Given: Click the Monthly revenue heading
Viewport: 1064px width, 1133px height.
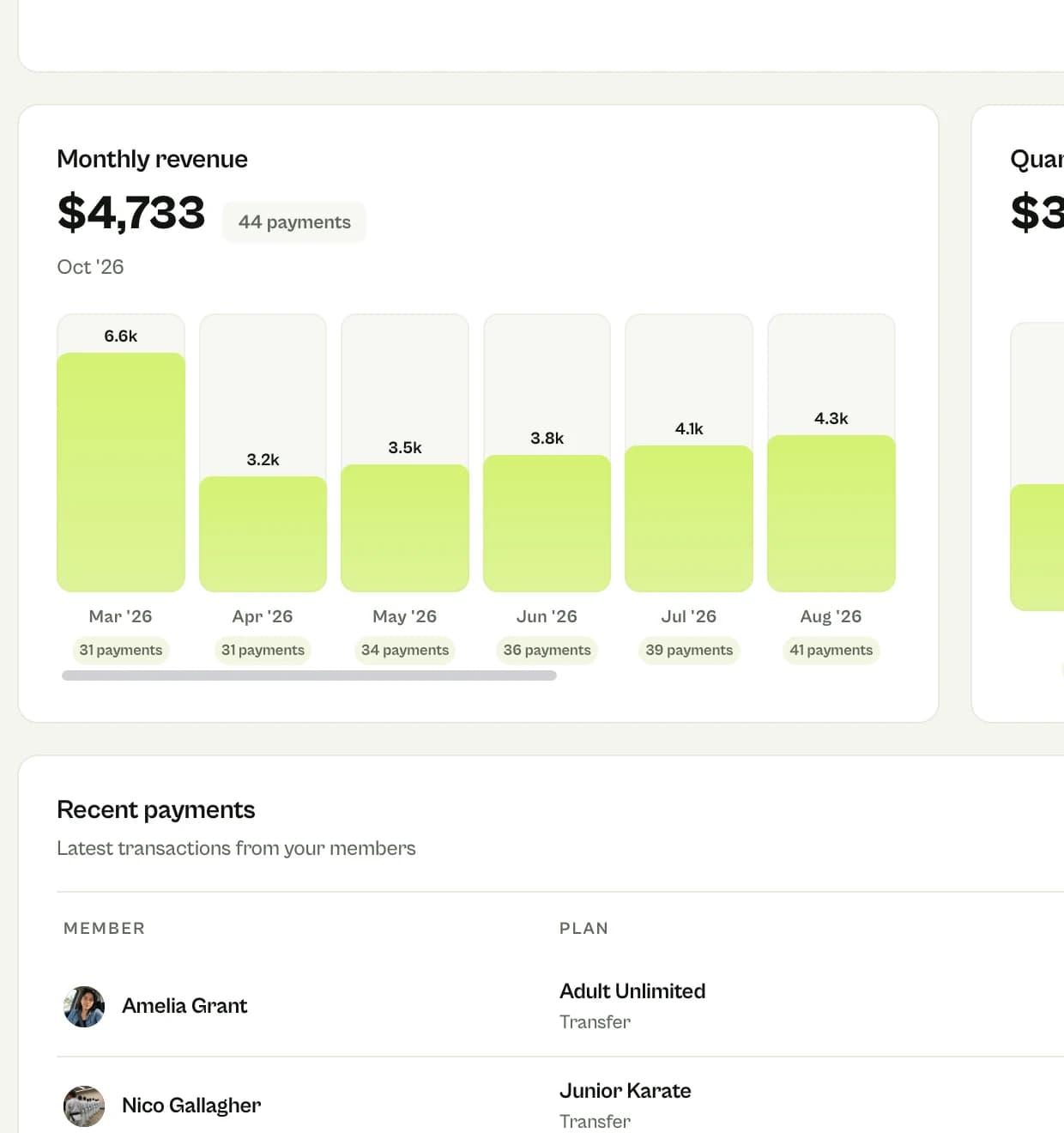Looking at the screenshot, I should pos(152,159).
